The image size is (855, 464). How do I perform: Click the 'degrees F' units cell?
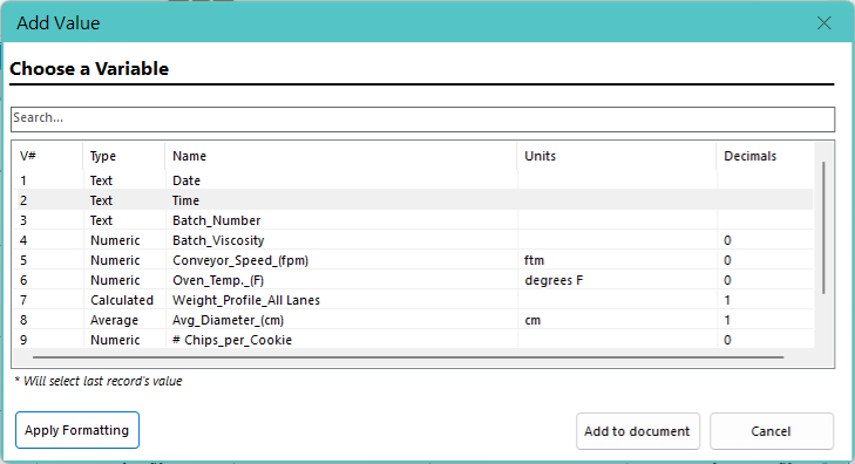pyautogui.click(x=553, y=280)
